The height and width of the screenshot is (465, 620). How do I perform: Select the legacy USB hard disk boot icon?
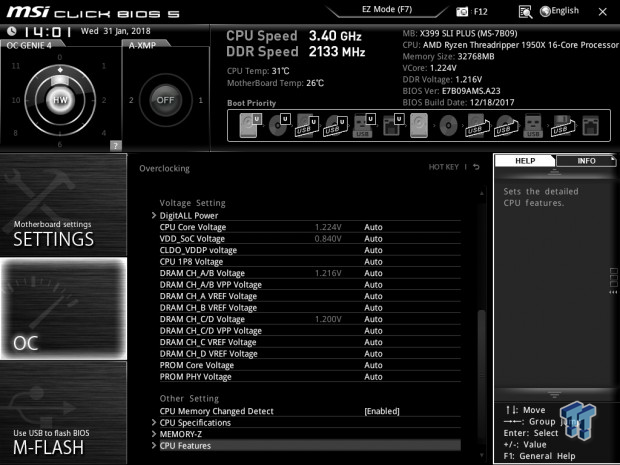[477, 125]
